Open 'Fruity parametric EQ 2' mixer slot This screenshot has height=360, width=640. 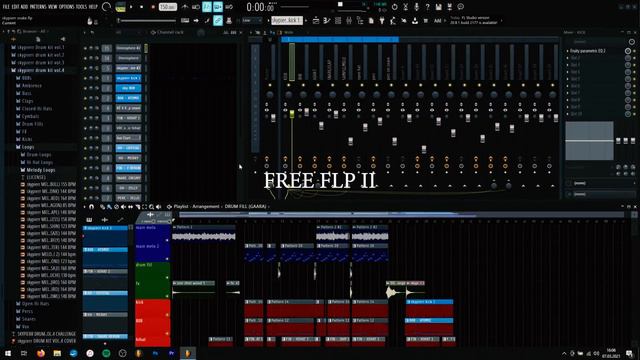[x=587, y=51]
